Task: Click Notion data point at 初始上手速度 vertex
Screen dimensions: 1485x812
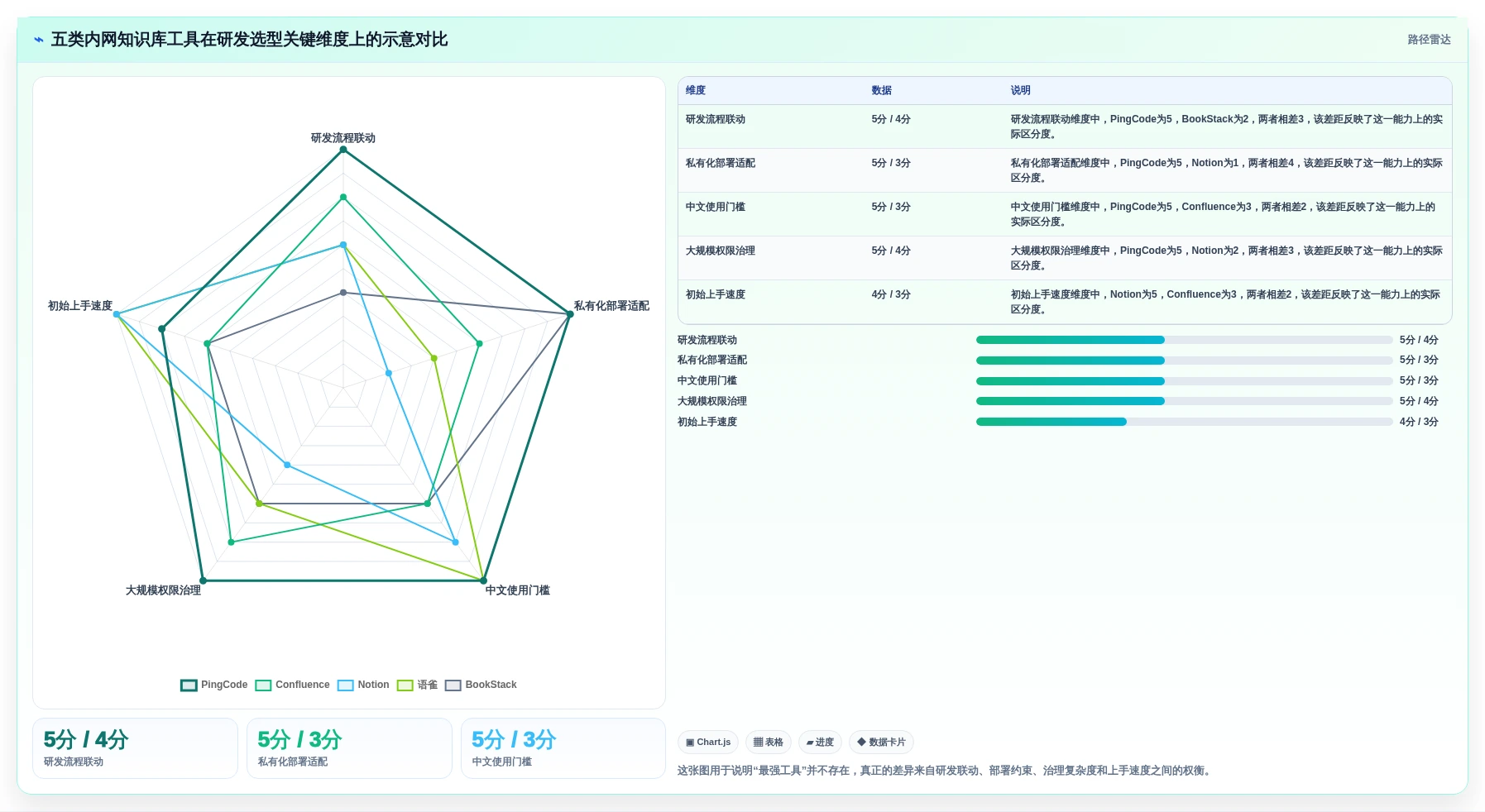Action: [x=117, y=314]
